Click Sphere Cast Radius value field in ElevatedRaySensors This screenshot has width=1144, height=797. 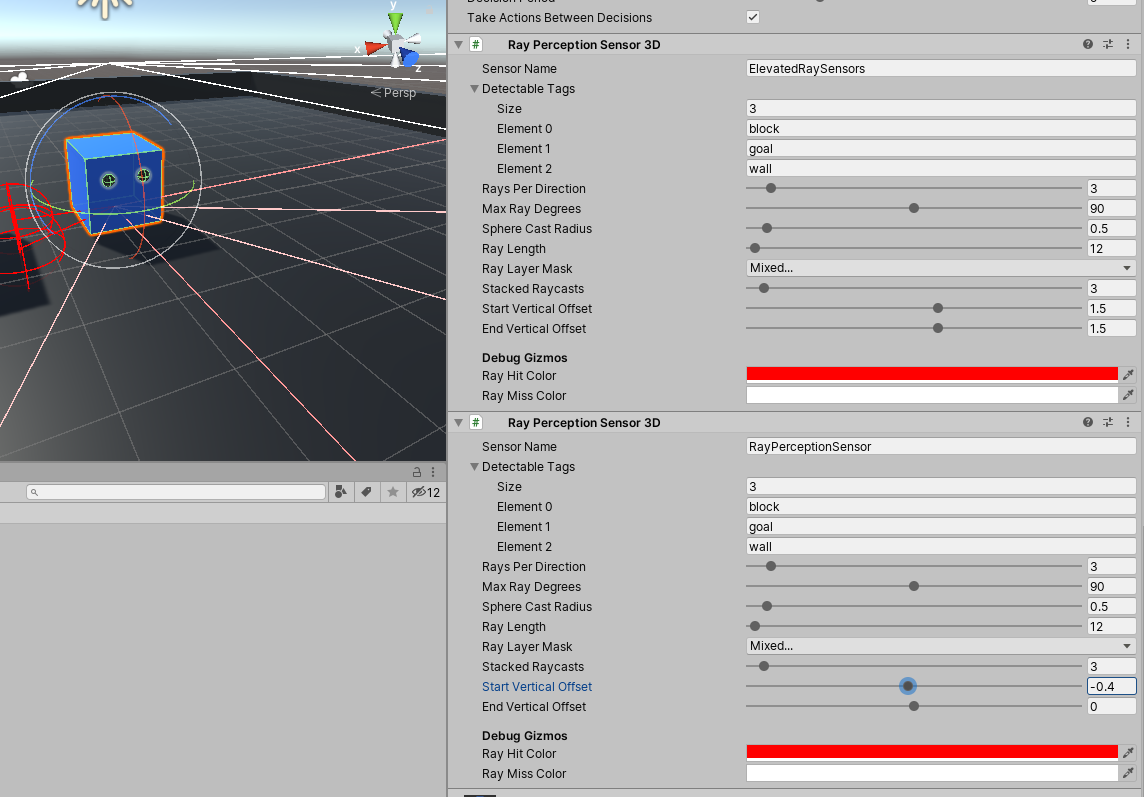pyautogui.click(x=1111, y=228)
